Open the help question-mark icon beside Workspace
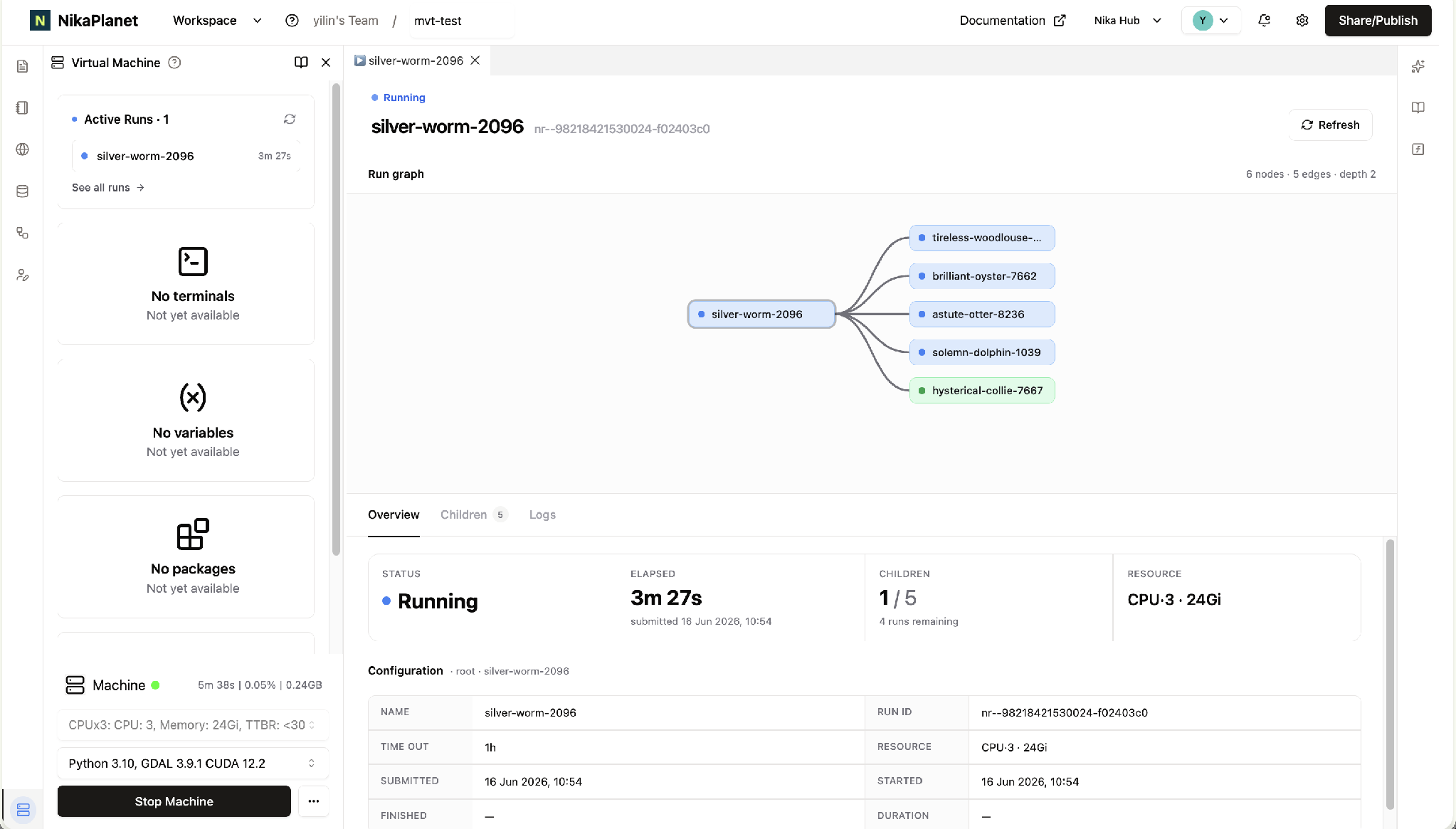Image resolution: width=1456 pixels, height=829 pixels. 292,21
